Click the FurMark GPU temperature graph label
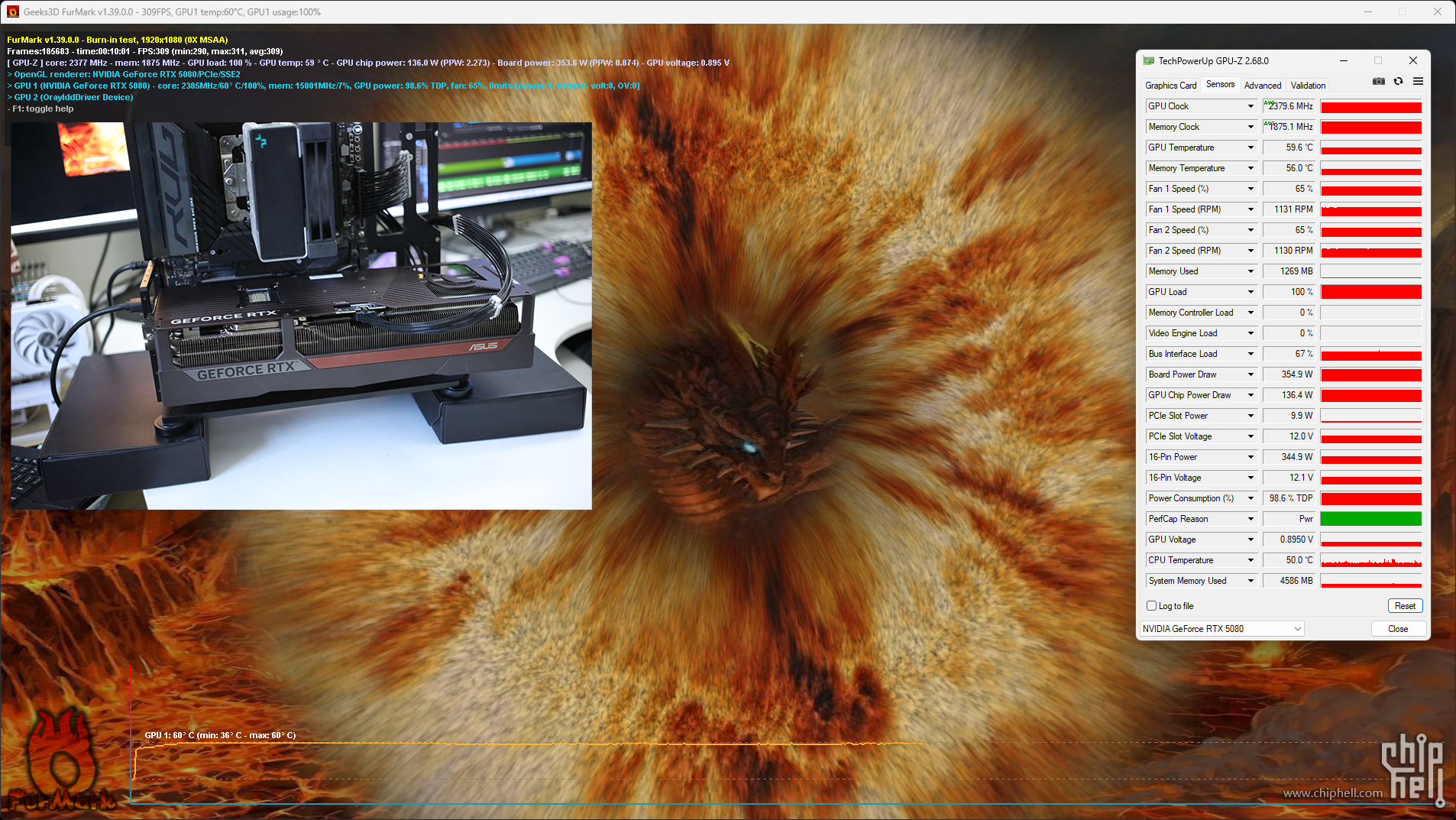This screenshot has height=820, width=1456. tap(220, 735)
